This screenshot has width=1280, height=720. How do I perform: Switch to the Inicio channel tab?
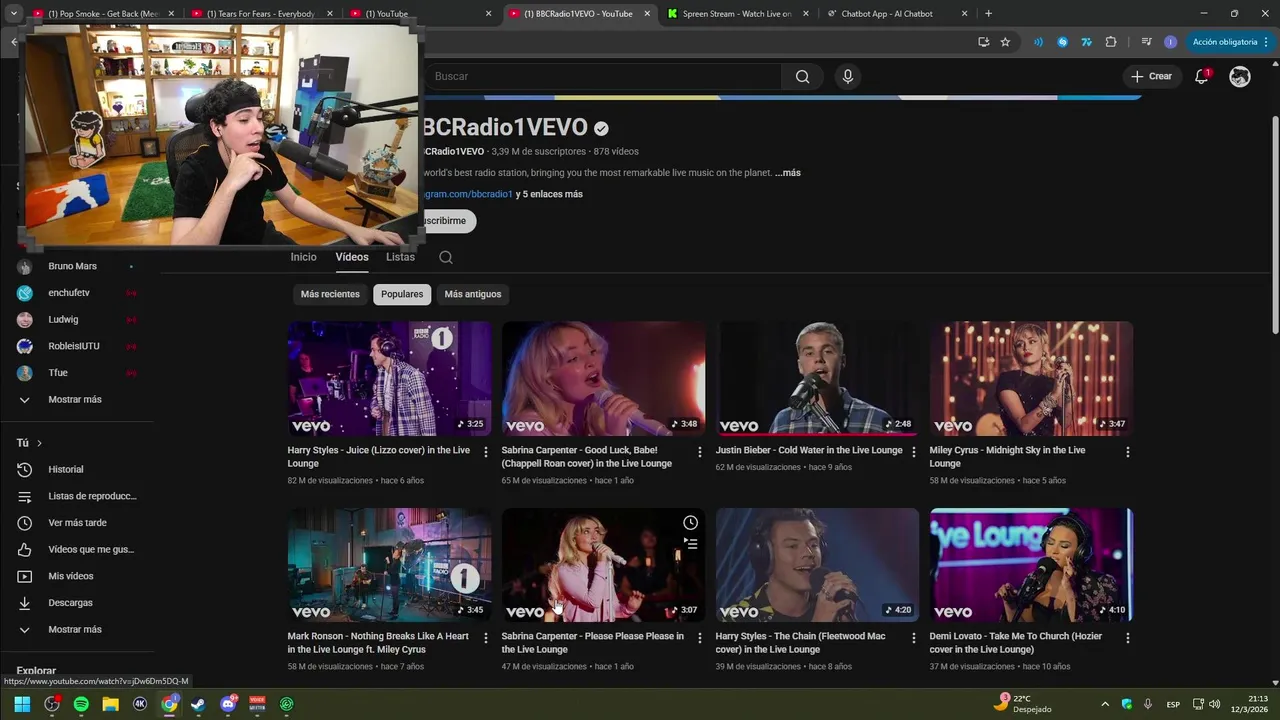[303, 257]
